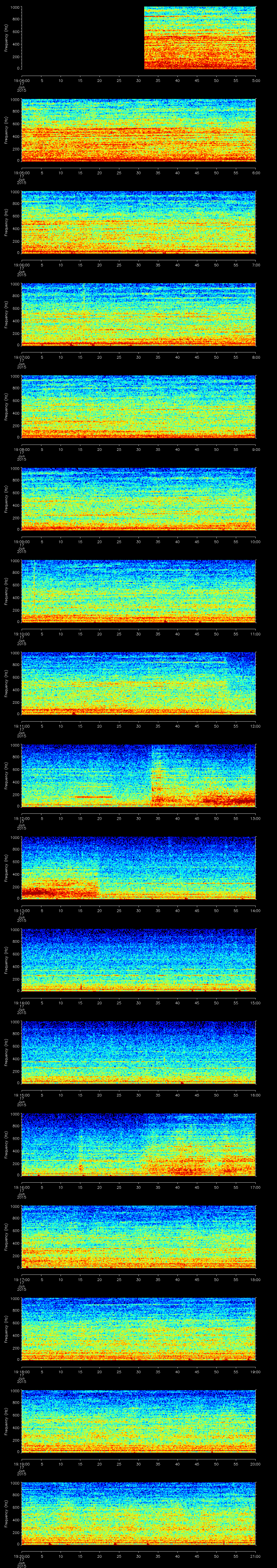Open the spectrogram panel starting at 19:12:00
This screenshot has width=277, height=1568.
tap(139, 775)
